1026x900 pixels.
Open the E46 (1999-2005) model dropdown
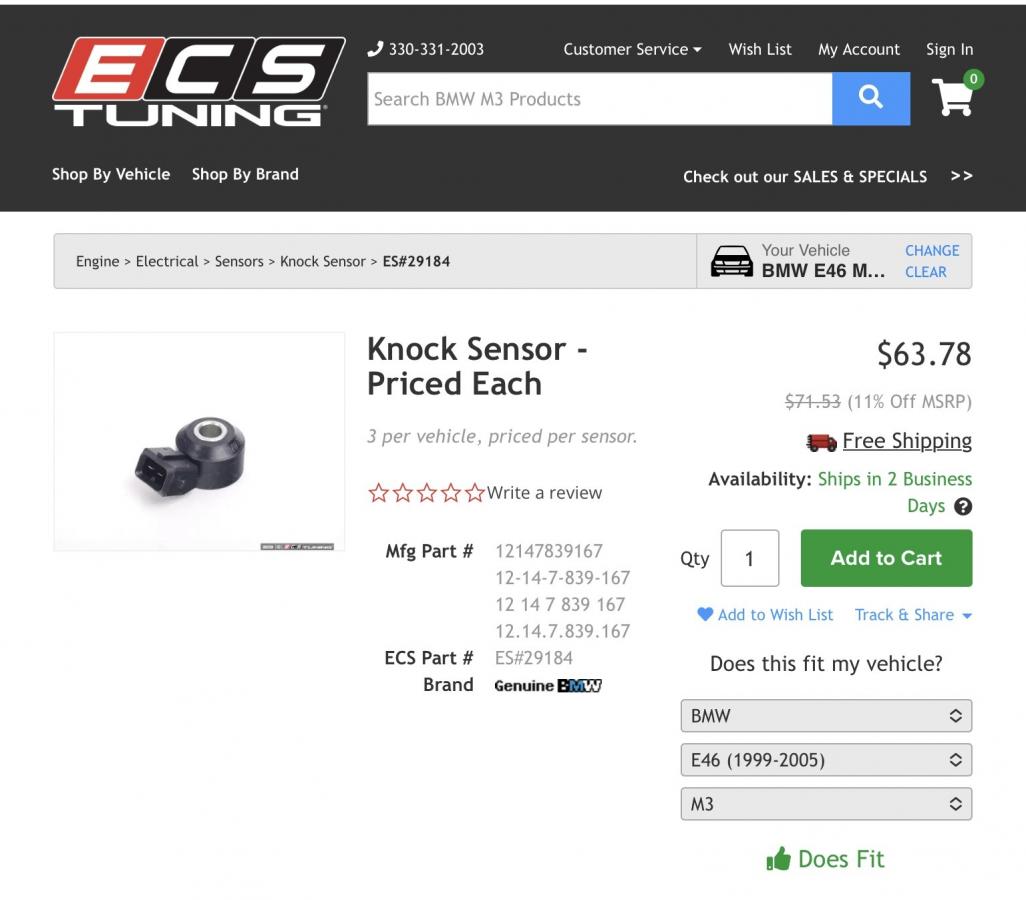point(826,759)
